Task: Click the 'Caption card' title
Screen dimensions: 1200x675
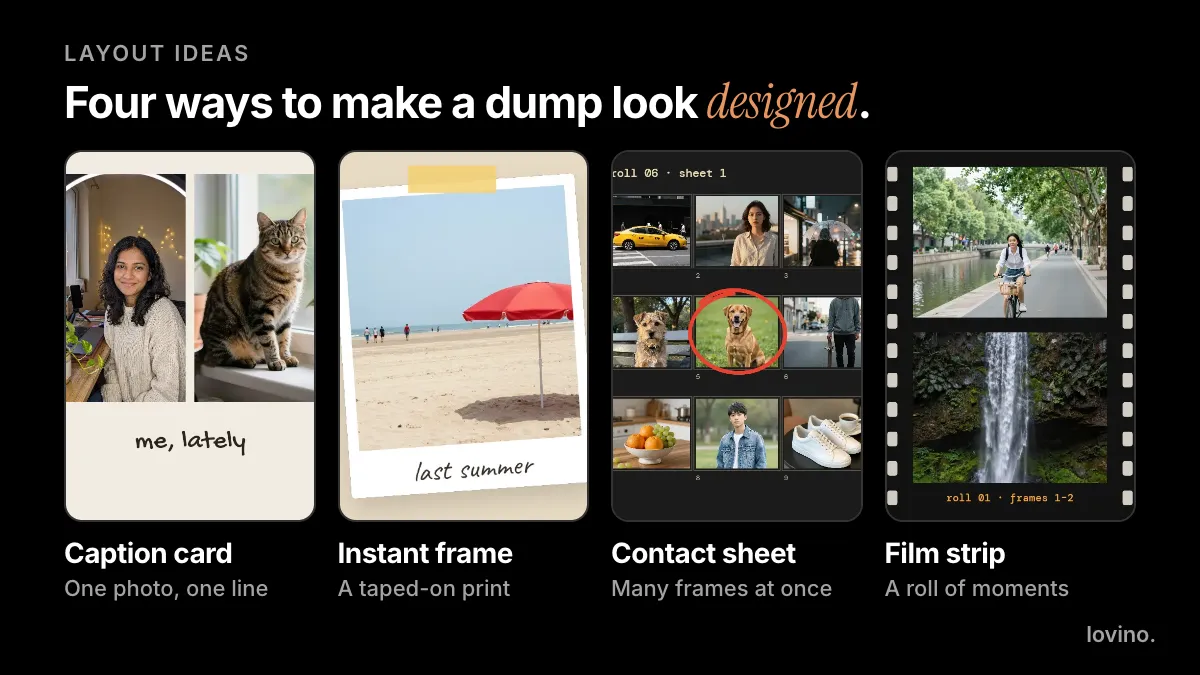Action: point(148,553)
